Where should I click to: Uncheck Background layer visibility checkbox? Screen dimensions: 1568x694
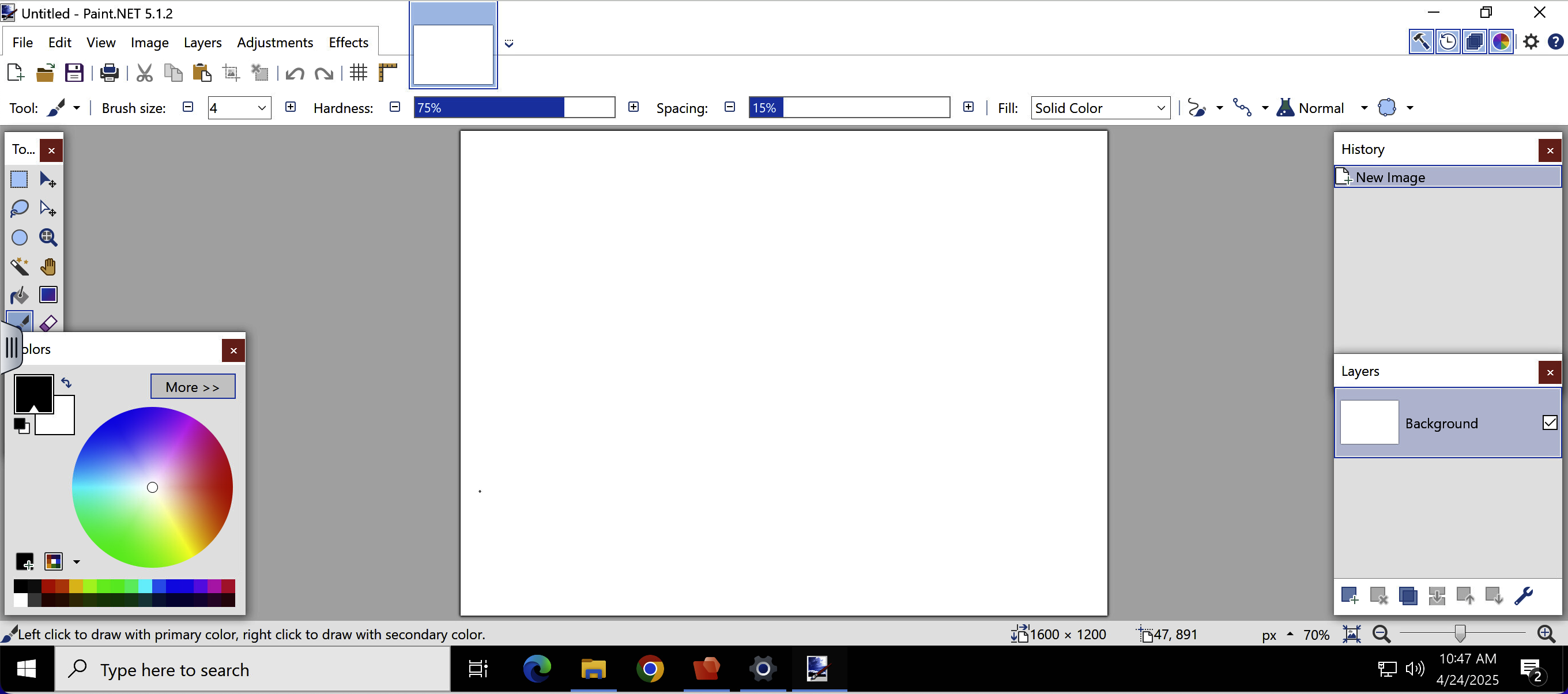coord(1549,423)
